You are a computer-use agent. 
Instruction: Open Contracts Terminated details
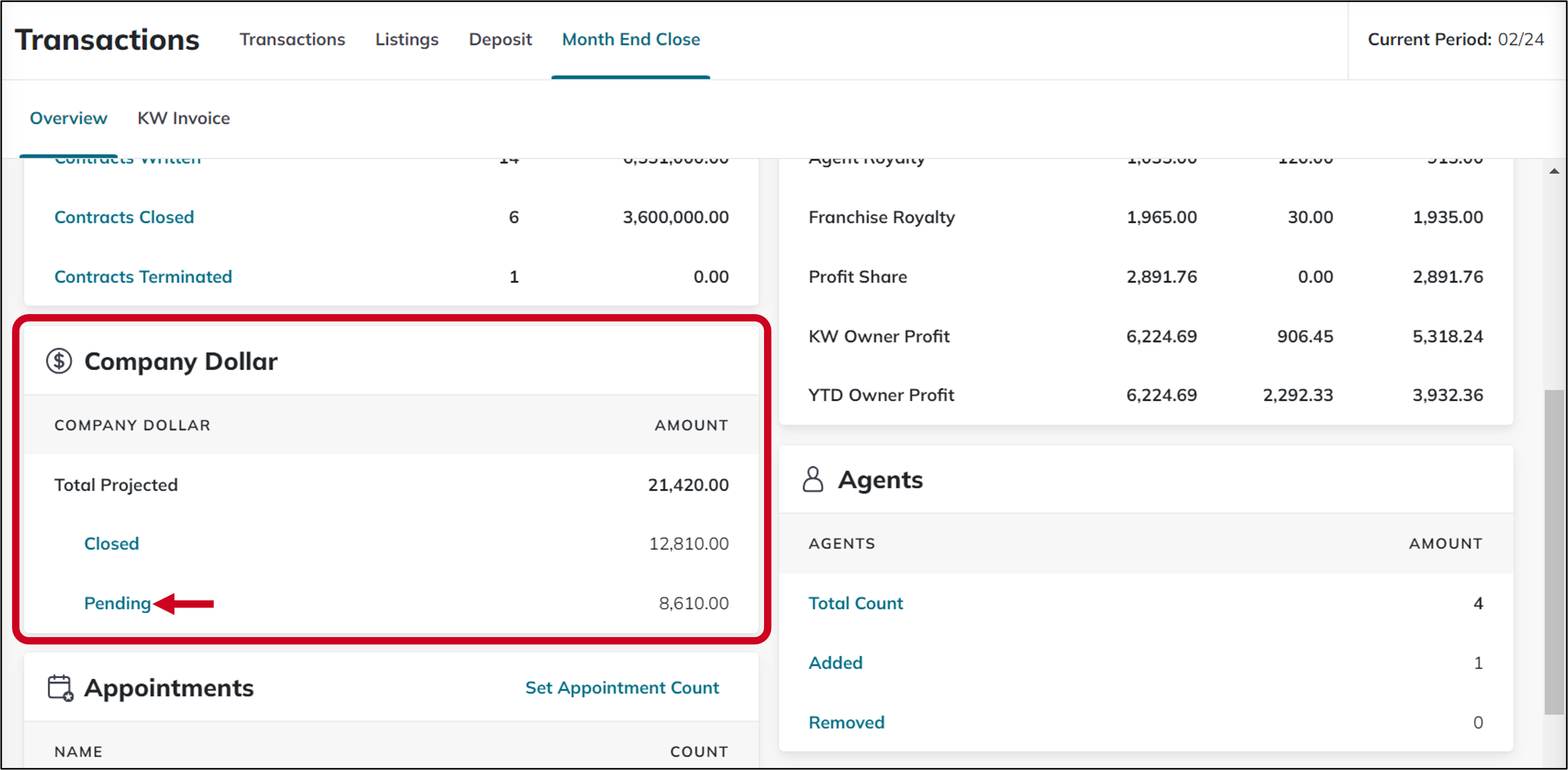143,276
